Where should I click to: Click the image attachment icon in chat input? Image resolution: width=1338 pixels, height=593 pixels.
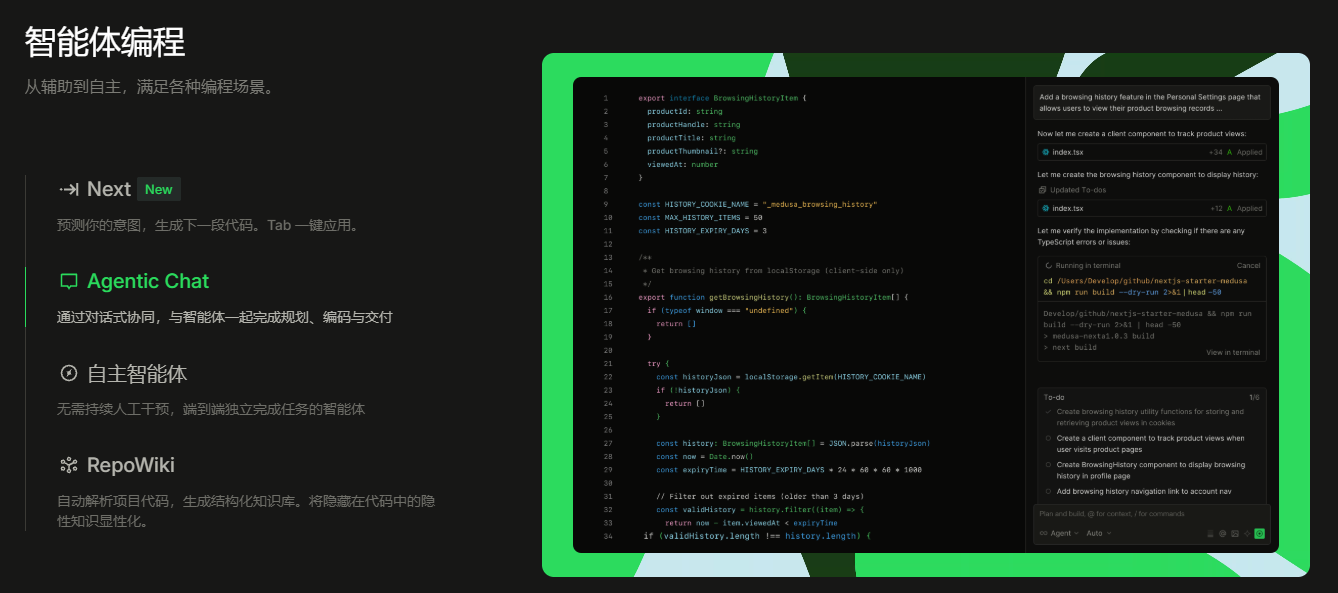(x=1234, y=534)
